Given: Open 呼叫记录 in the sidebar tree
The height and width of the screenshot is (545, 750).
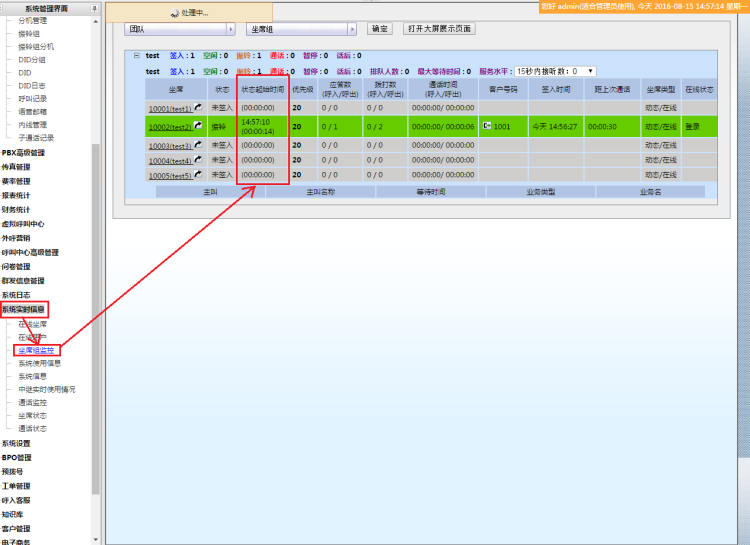Looking at the screenshot, I should coord(32,99).
